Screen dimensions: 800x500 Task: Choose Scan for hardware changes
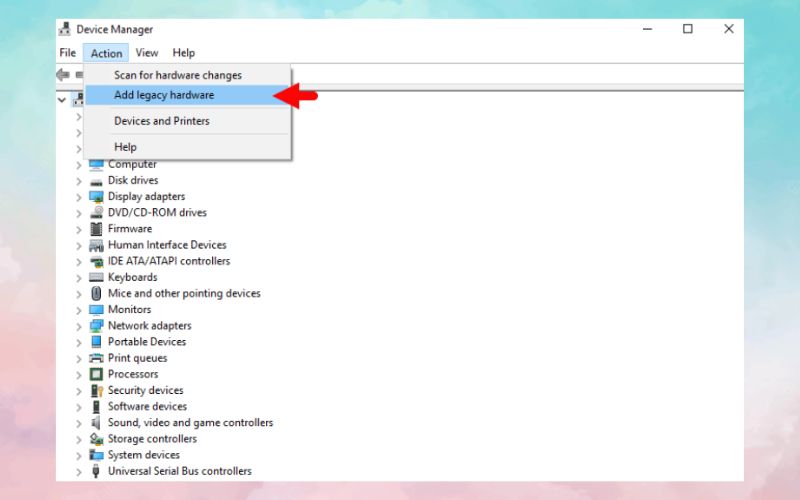[188, 75]
